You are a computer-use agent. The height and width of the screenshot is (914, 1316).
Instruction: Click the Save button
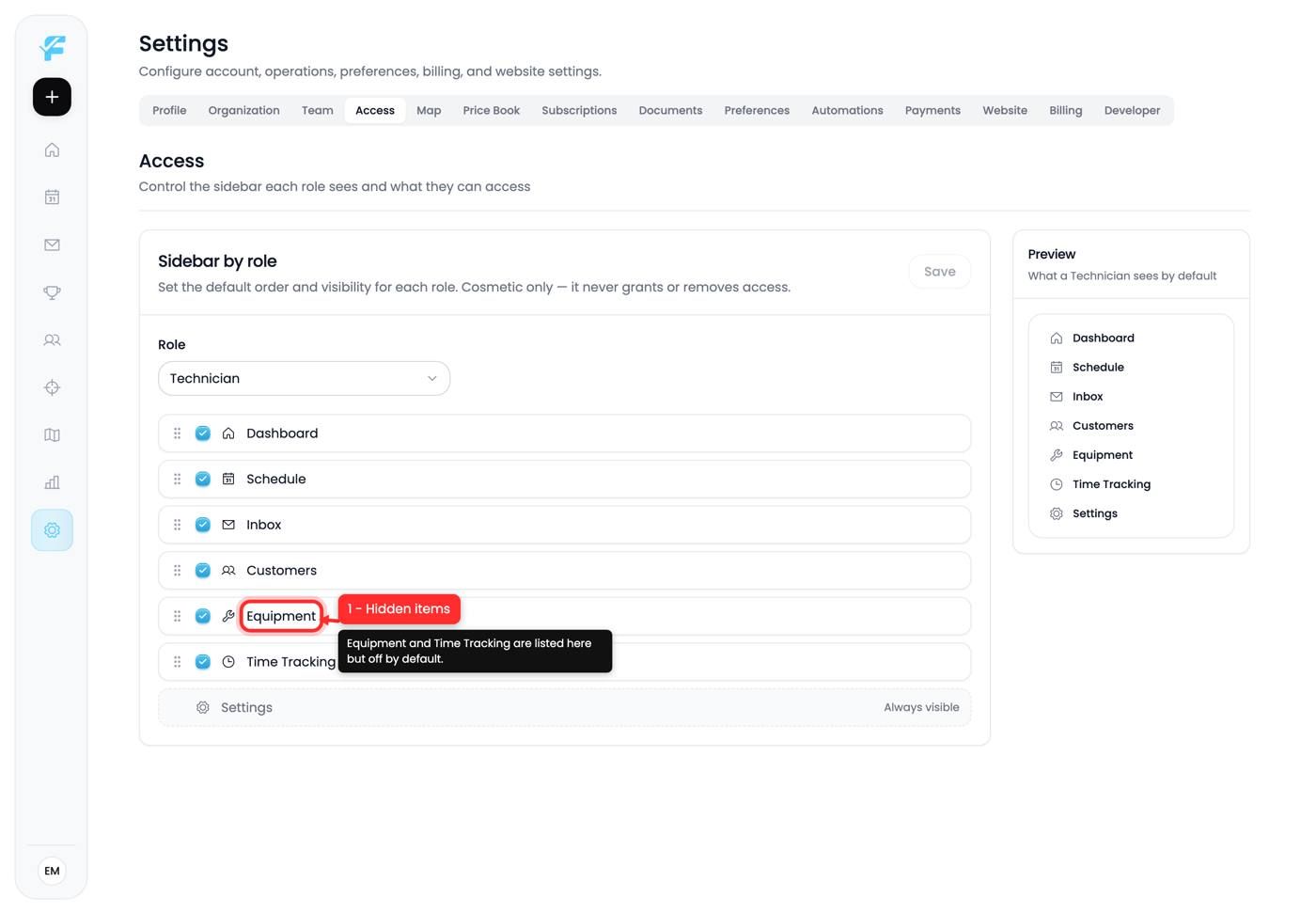(939, 272)
